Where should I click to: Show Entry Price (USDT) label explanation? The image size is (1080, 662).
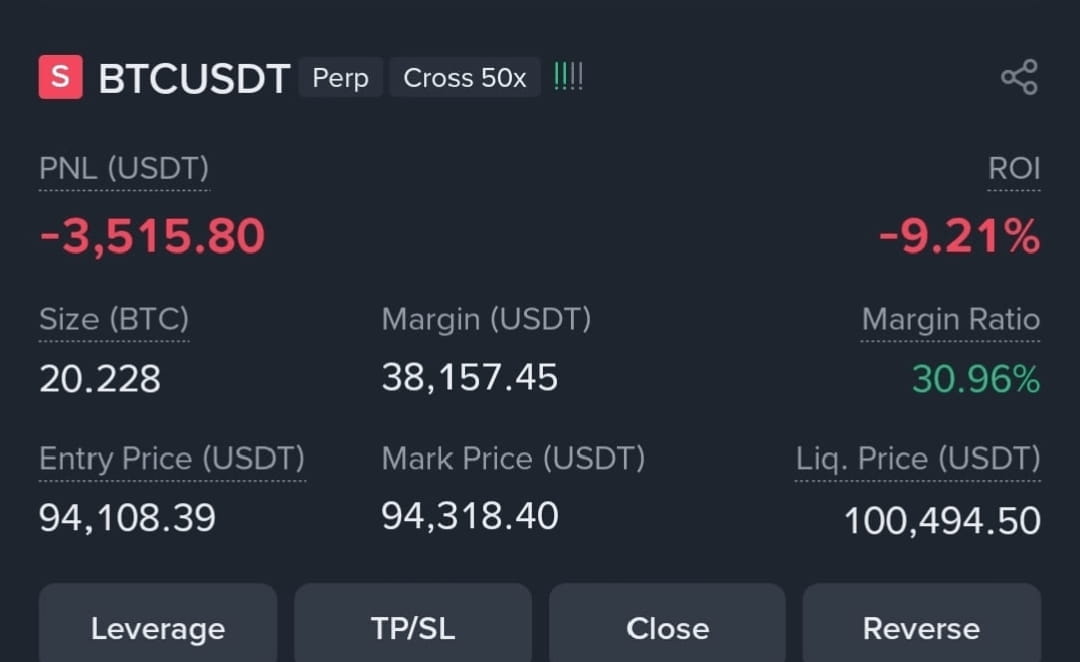[x=172, y=459]
